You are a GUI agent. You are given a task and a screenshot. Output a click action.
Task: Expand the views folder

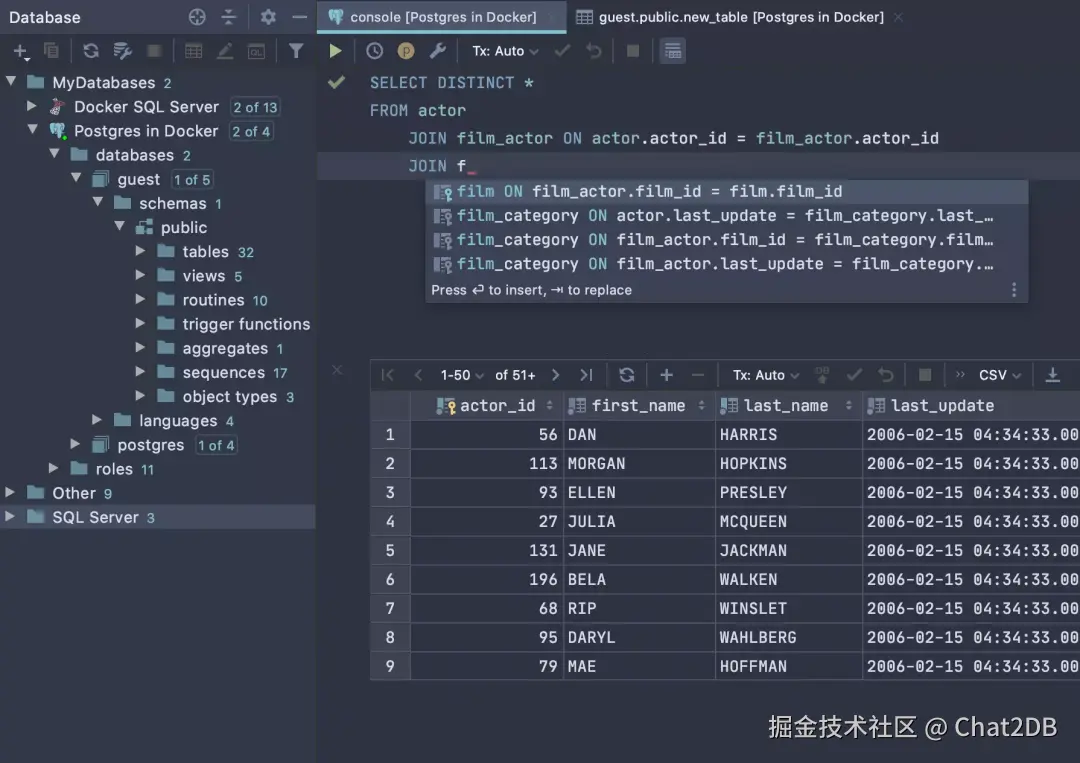(x=141, y=275)
